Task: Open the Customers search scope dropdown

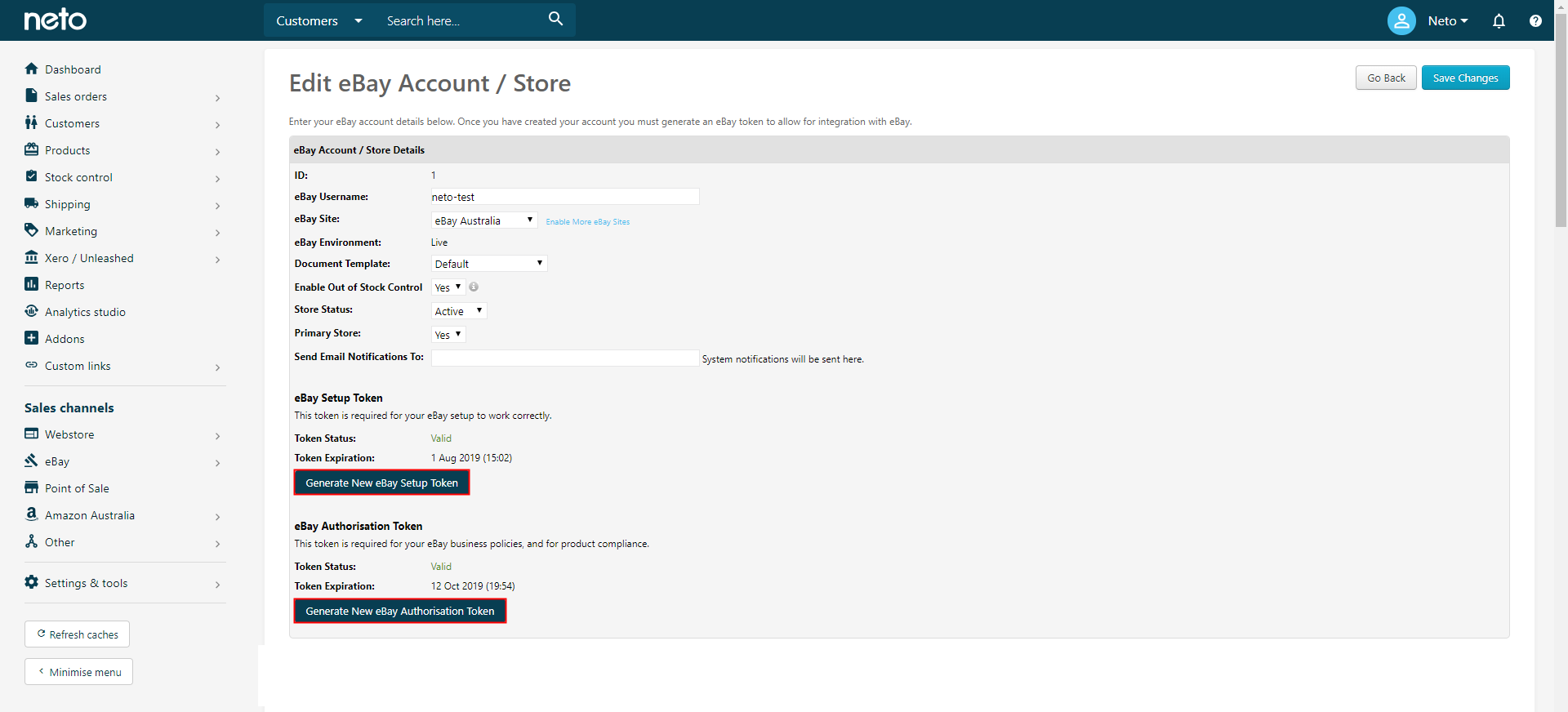Action: coord(318,20)
